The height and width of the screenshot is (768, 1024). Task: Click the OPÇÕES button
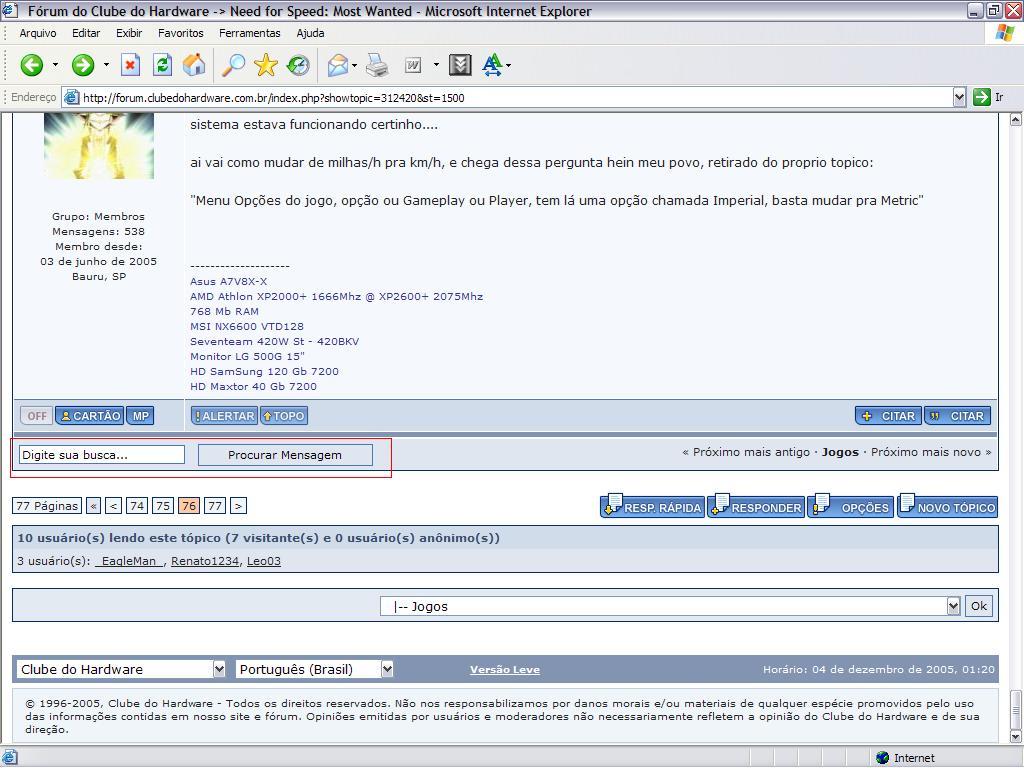(851, 507)
